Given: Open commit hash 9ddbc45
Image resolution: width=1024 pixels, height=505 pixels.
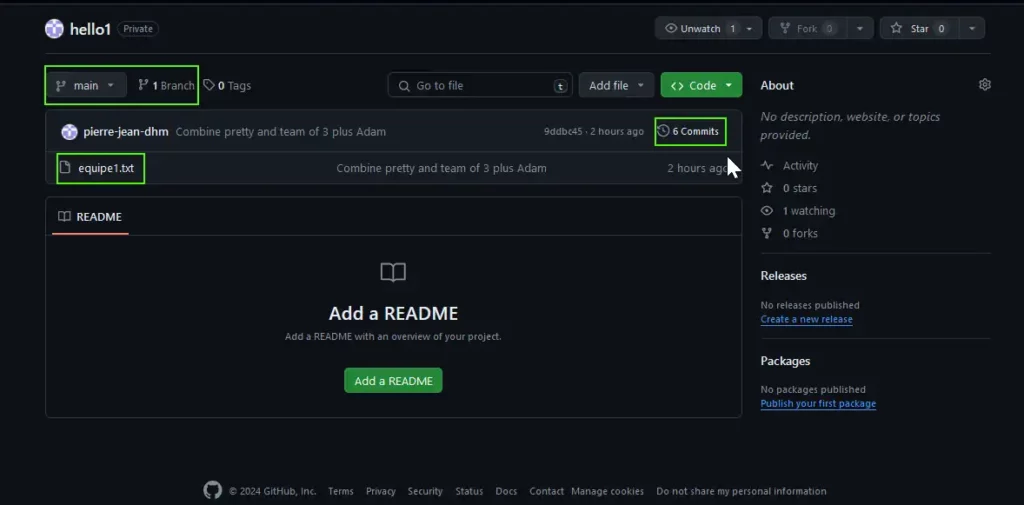Looking at the screenshot, I should pyautogui.click(x=563, y=132).
